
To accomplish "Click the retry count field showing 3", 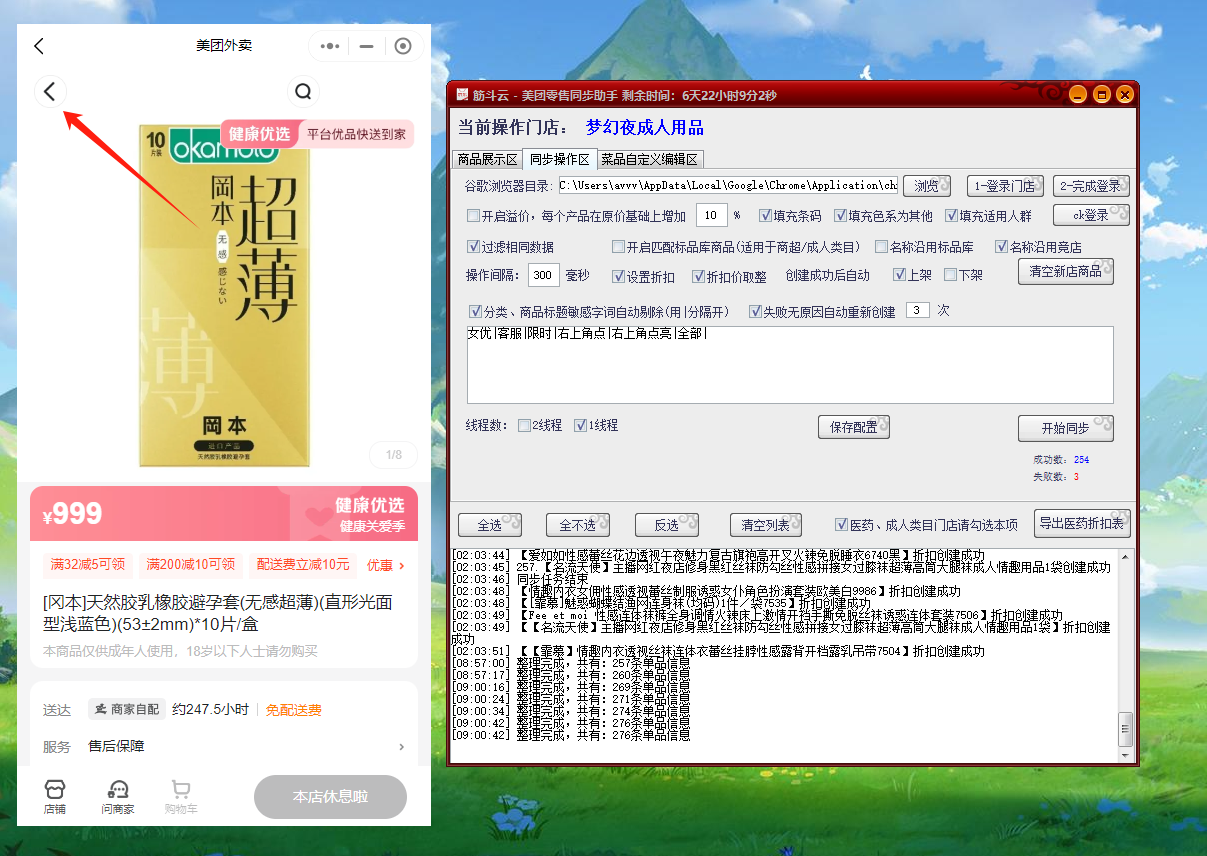I will 918,310.
